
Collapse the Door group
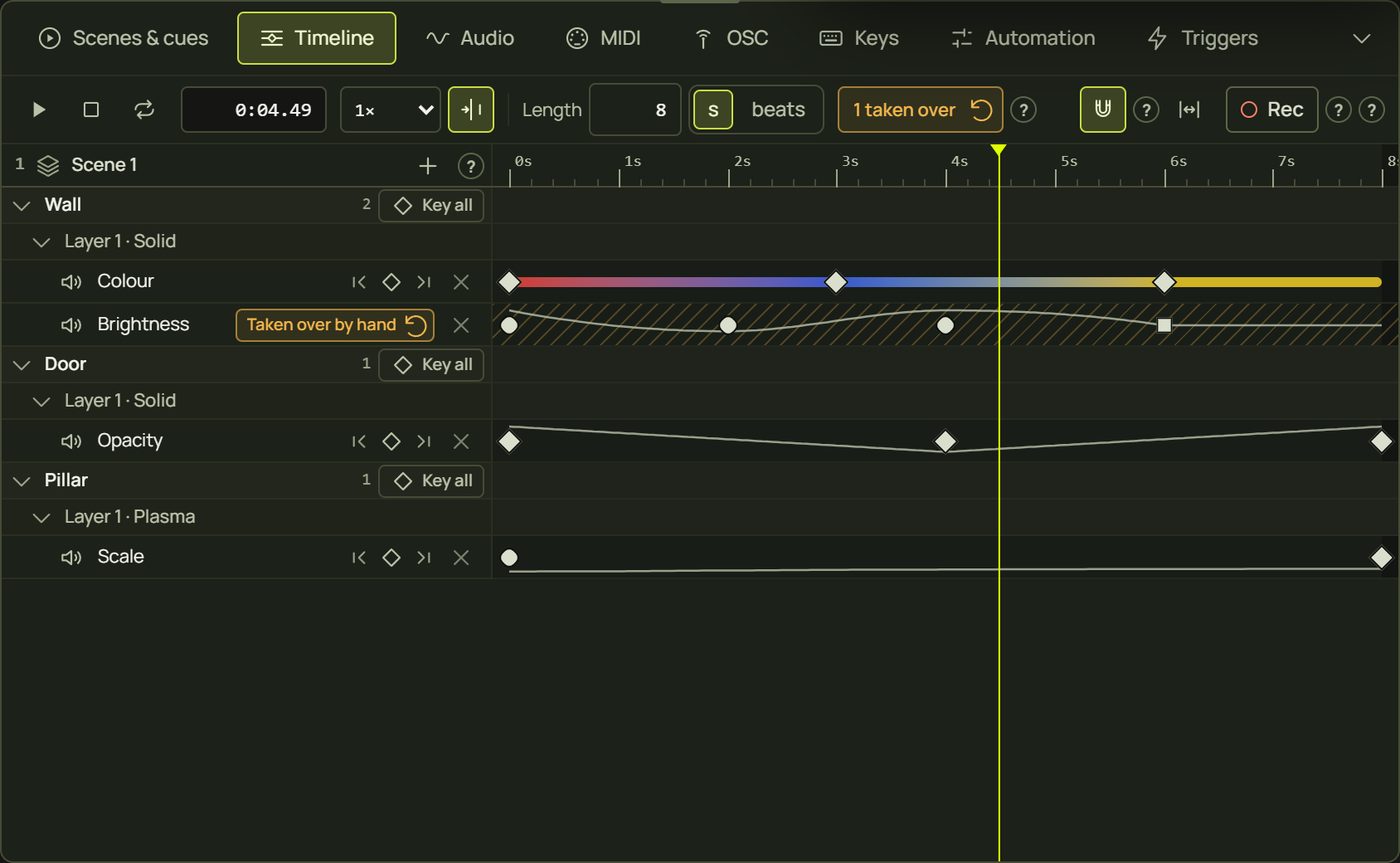point(21,364)
